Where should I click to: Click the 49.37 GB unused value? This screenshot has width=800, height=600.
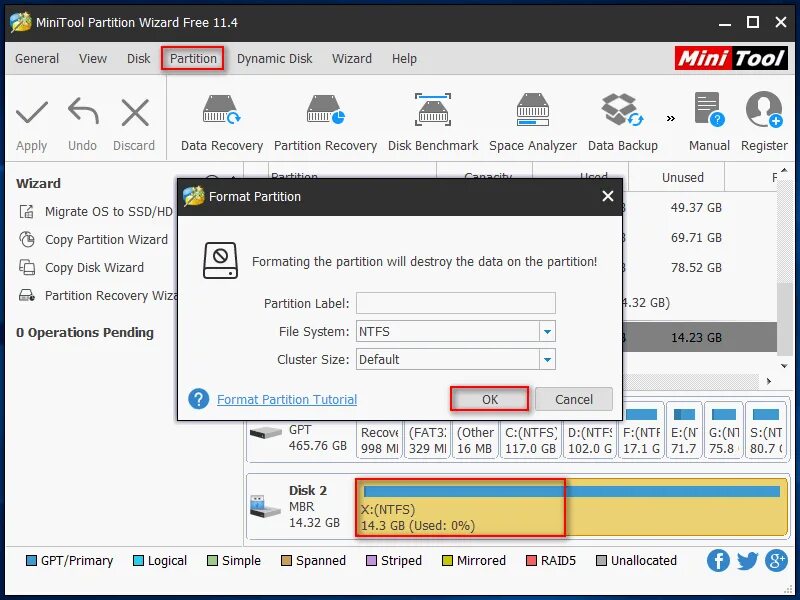(696, 208)
